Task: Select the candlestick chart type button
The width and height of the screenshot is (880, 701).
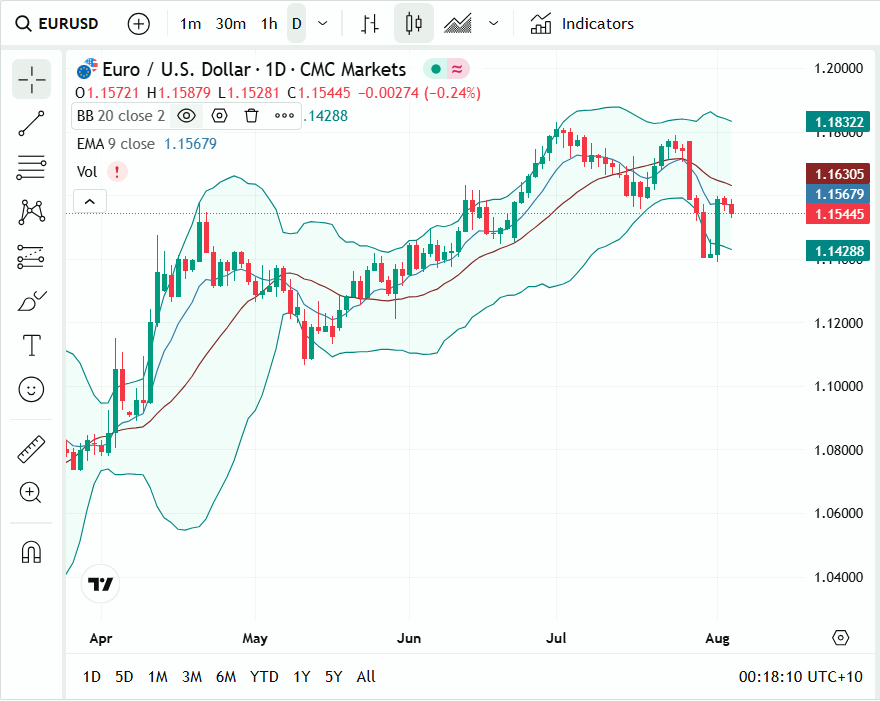Action: tap(414, 23)
